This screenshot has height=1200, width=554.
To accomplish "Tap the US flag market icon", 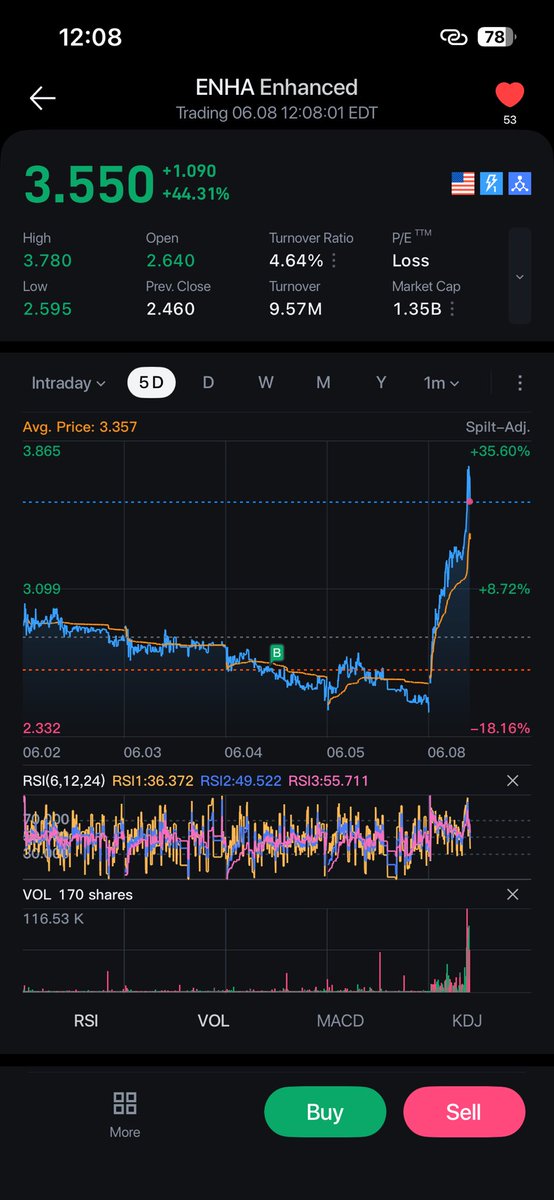I will [463, 183].
